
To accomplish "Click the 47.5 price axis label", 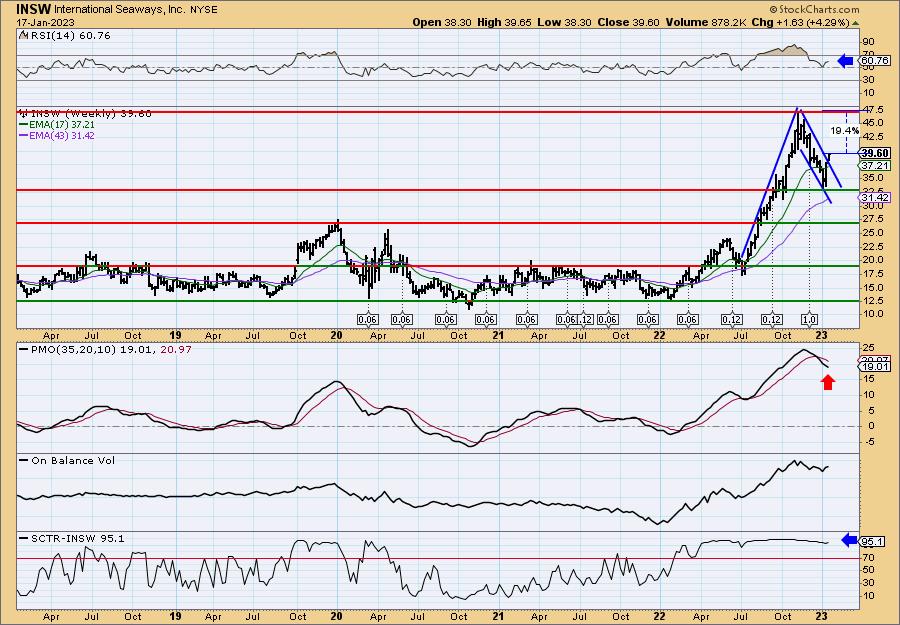I will pyautogui.click(x=872, y=109).
